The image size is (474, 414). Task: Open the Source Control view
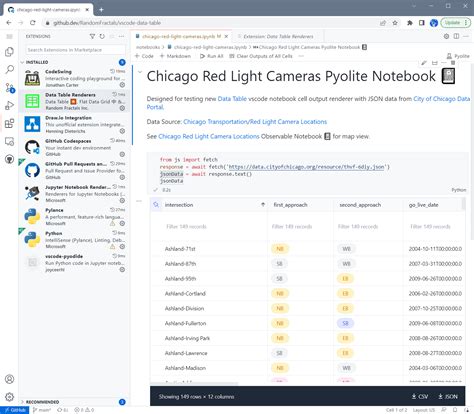point(10,88)
